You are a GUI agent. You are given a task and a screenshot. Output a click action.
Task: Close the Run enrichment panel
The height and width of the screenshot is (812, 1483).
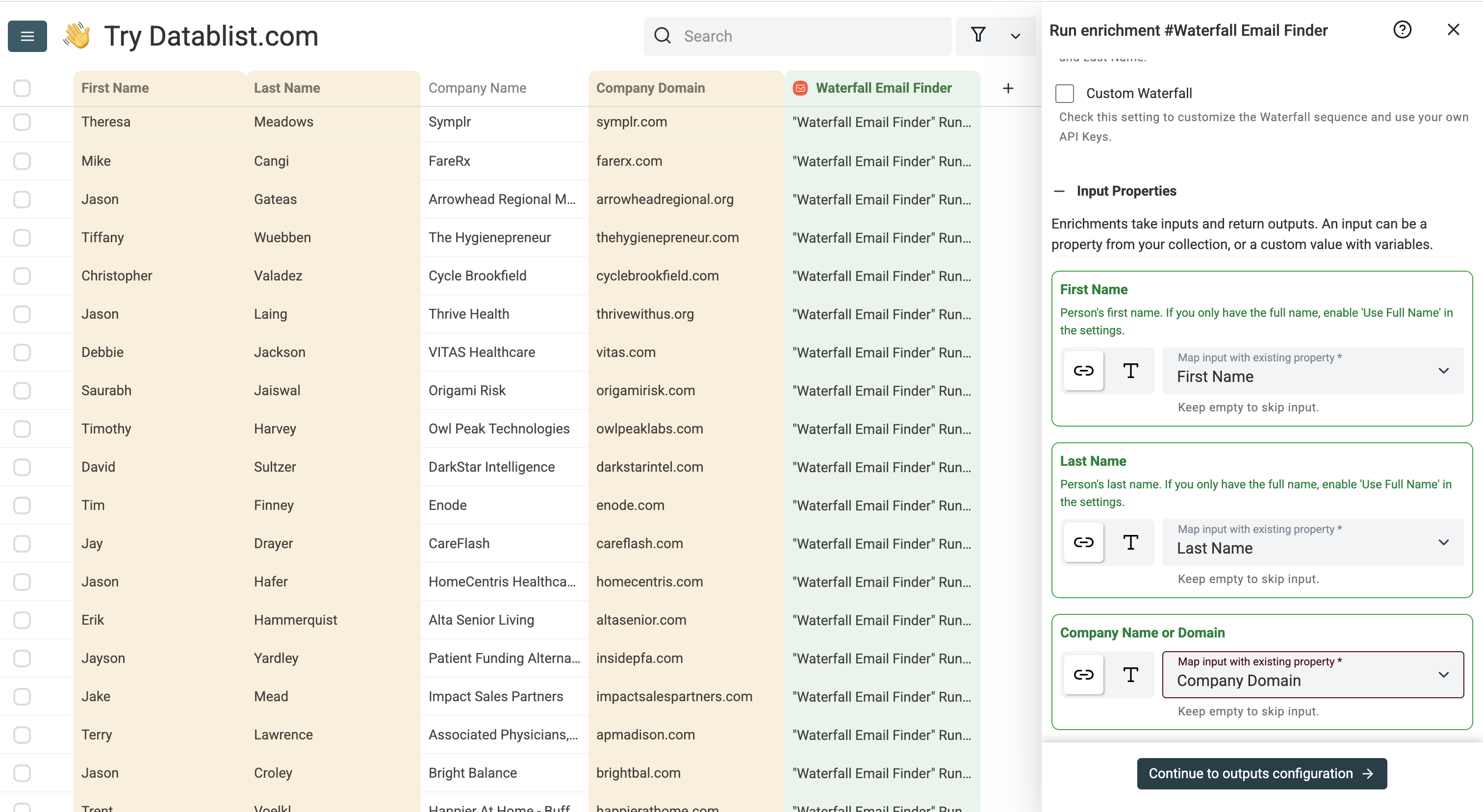click(1453, 29)
